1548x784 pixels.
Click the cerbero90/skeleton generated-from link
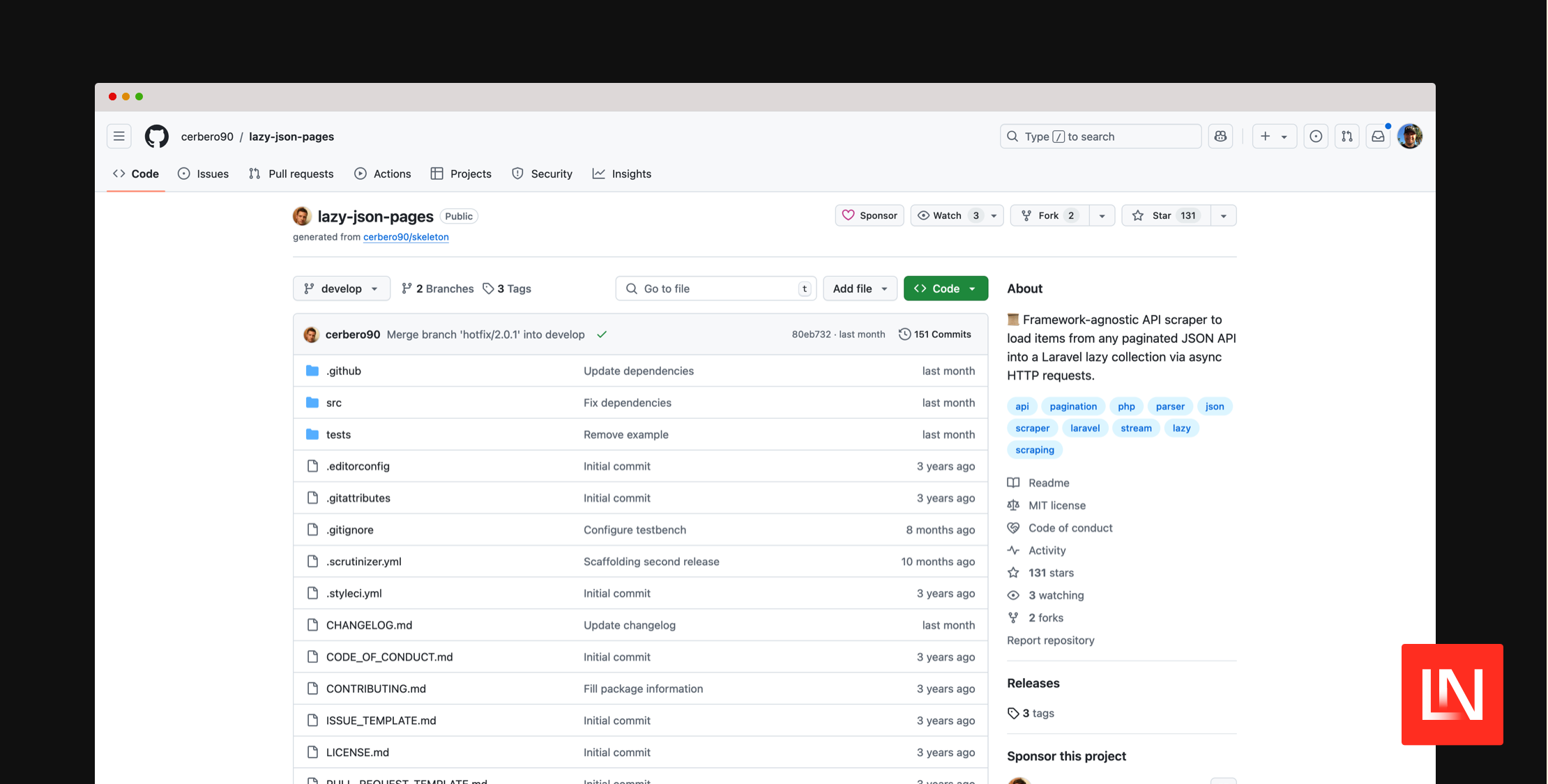pyautogui.click(x=405, y=236)
